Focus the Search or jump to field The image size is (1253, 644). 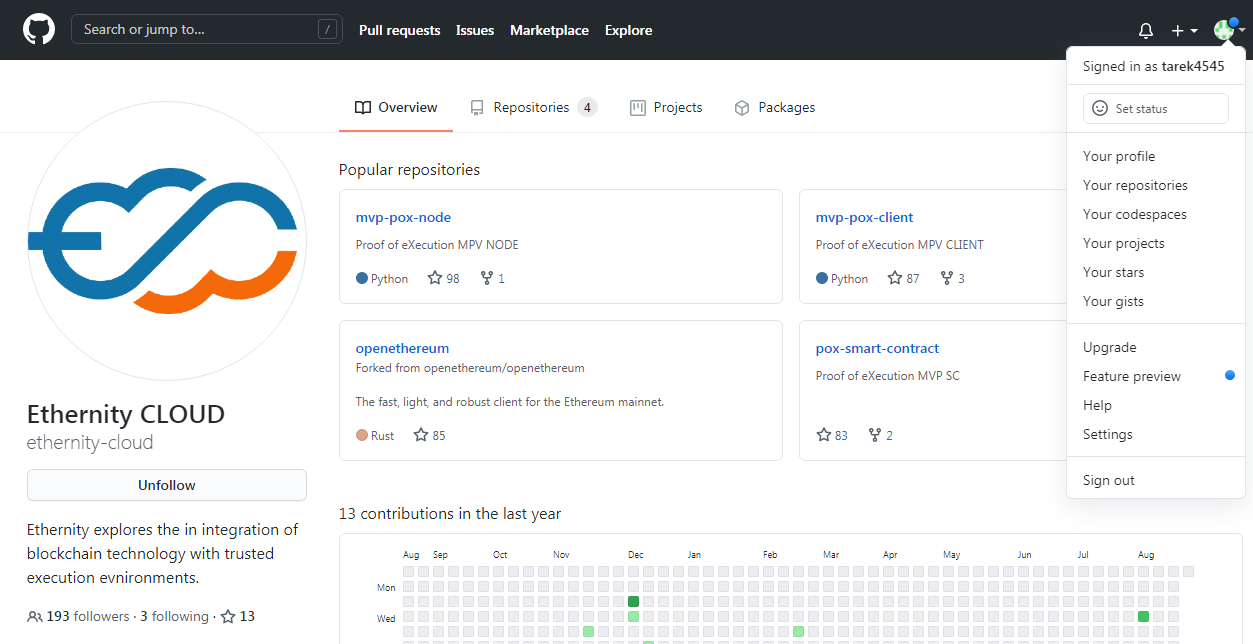tap(207, 30)
